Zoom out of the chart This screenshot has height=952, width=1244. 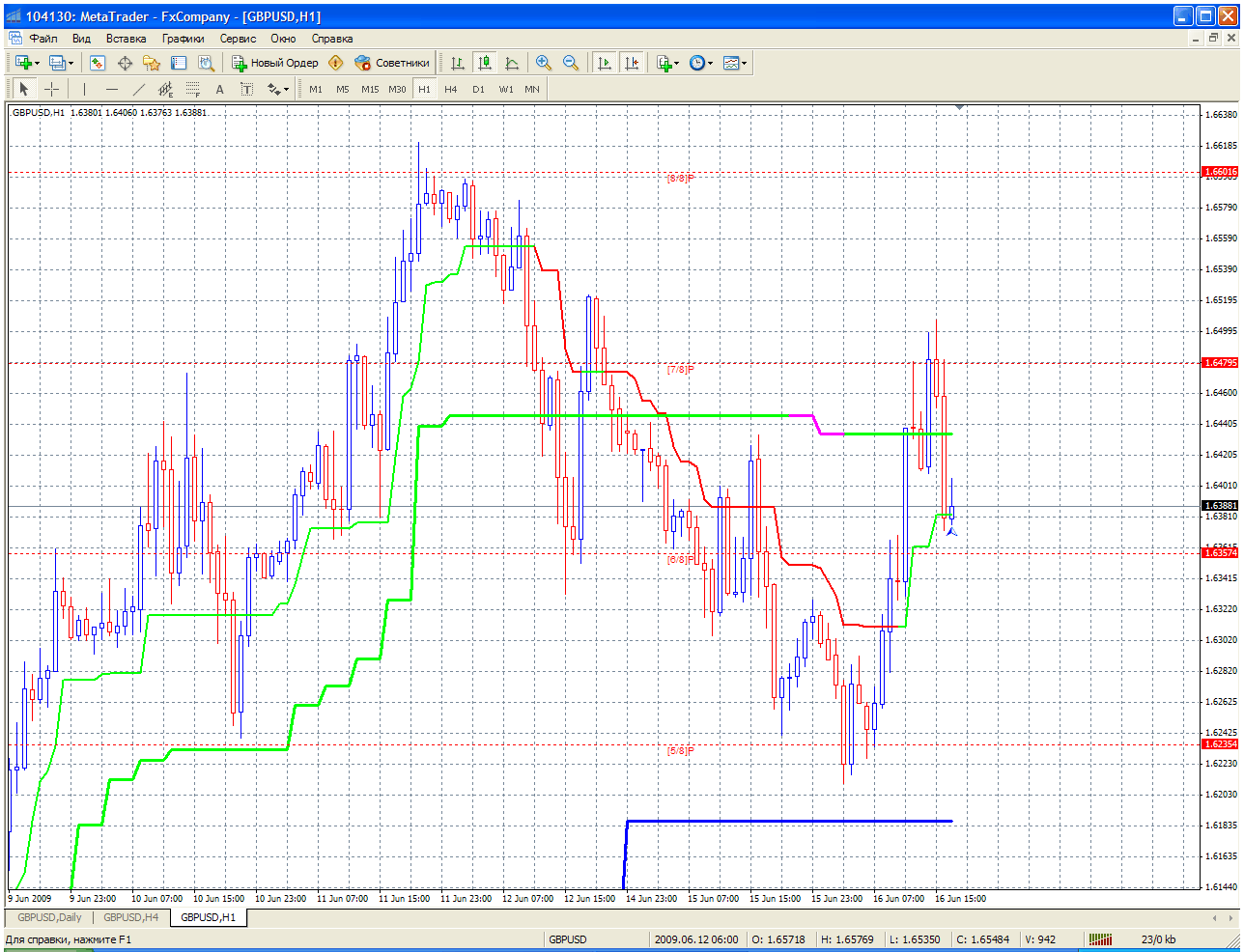click(x=571, y=63)
